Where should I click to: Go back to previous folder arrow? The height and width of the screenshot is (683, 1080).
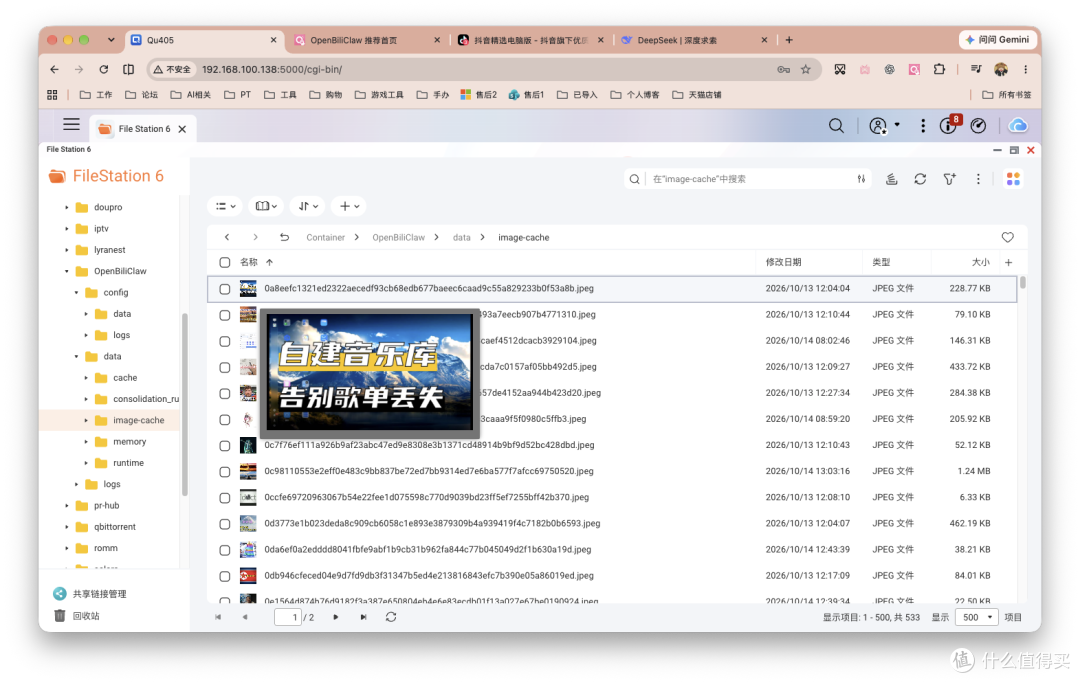(227, 238)
